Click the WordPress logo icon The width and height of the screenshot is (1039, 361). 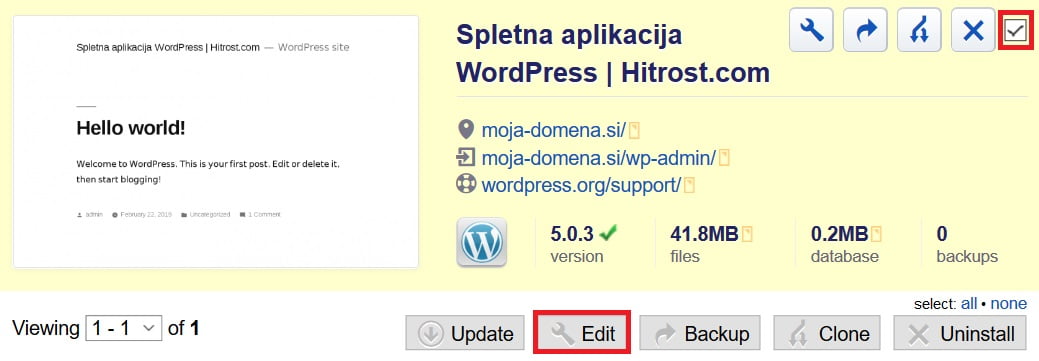tap(482, 242)
